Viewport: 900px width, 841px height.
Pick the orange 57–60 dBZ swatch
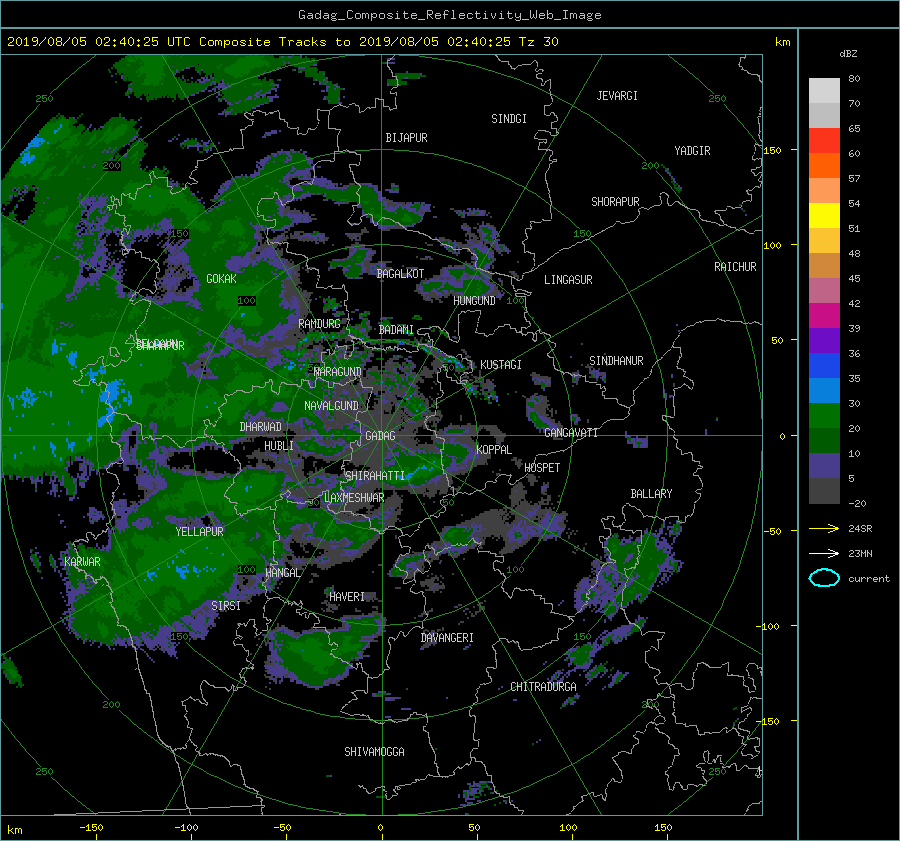pyautogui.click(x=824, y=166)
